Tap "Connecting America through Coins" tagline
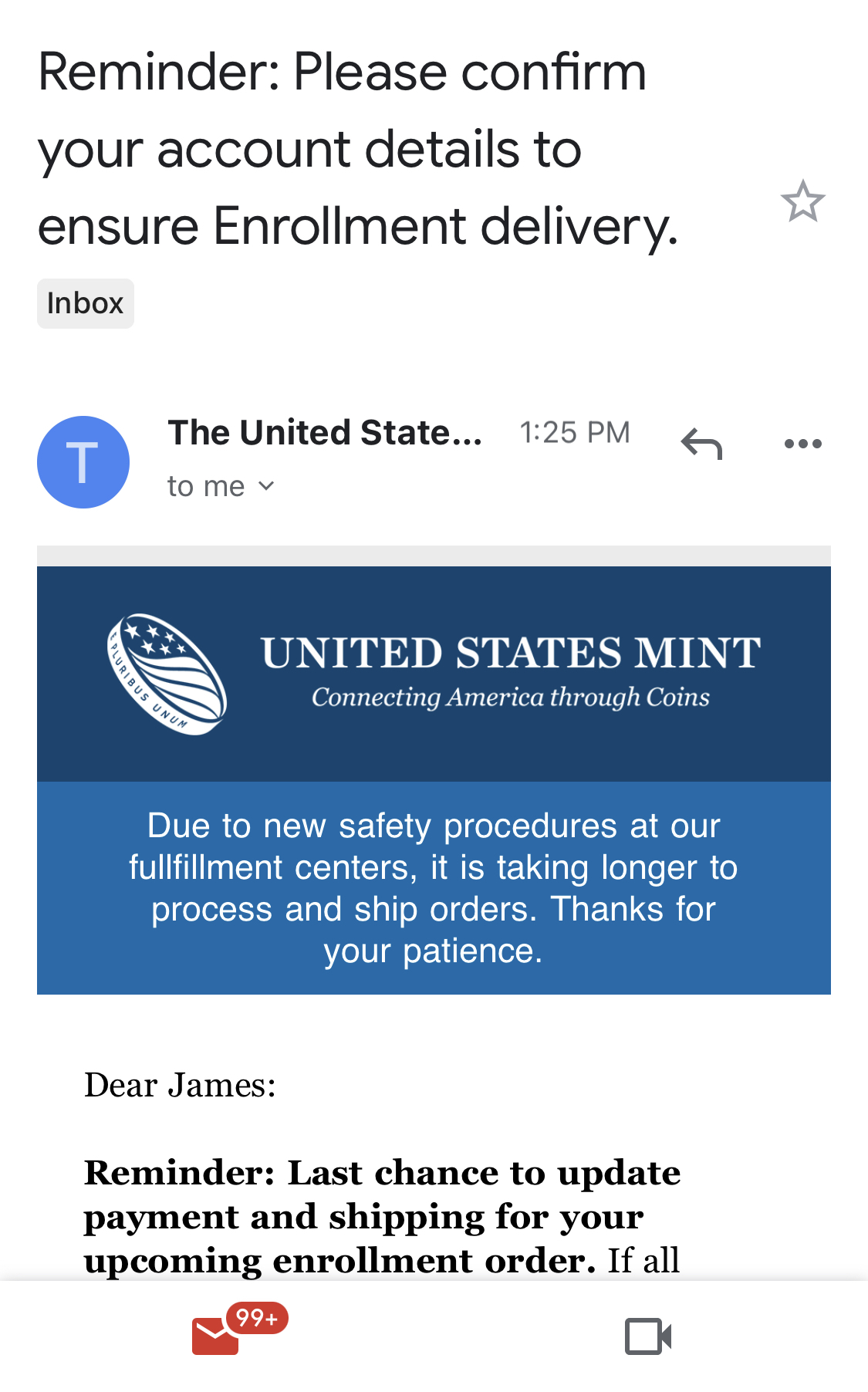Screen dimensions: 868x1392 click(x=510, y=698)
